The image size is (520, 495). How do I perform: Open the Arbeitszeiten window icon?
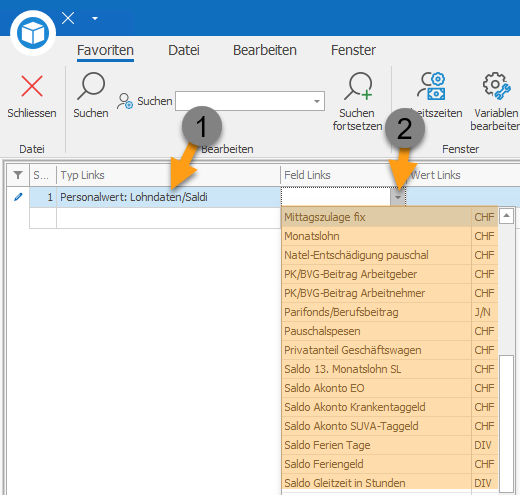point(431,86)
